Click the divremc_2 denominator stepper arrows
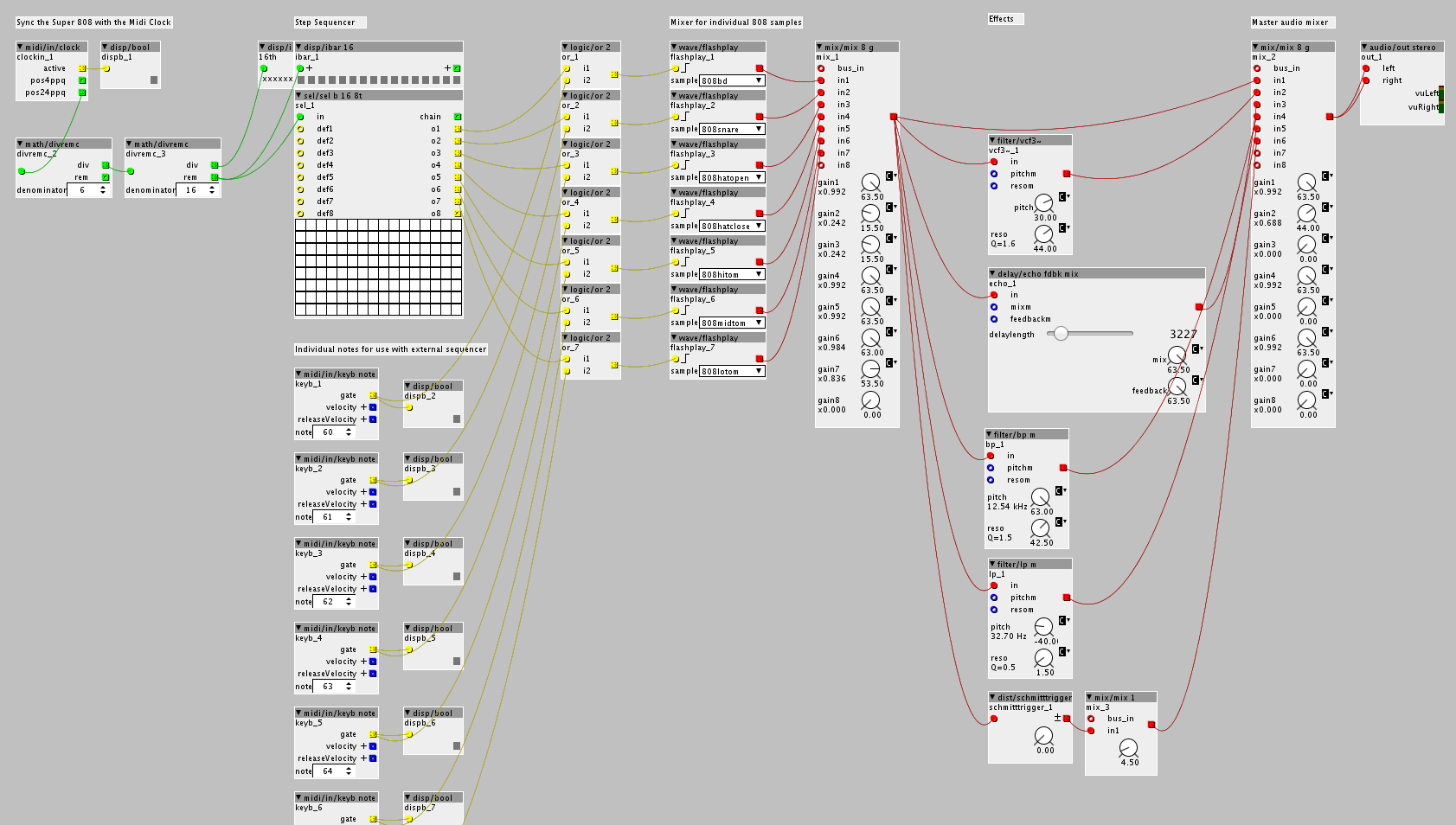Screen dimensions: 1456x825 pos(103,189)
